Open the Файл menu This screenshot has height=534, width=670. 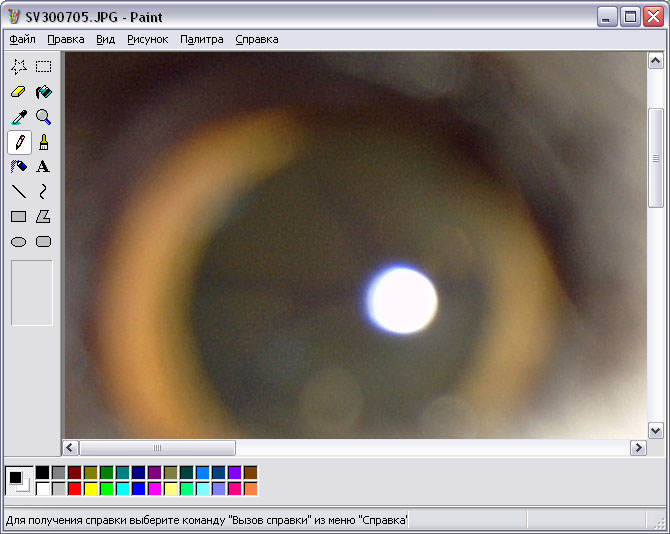pyautogui.click(x=22, y=40)
